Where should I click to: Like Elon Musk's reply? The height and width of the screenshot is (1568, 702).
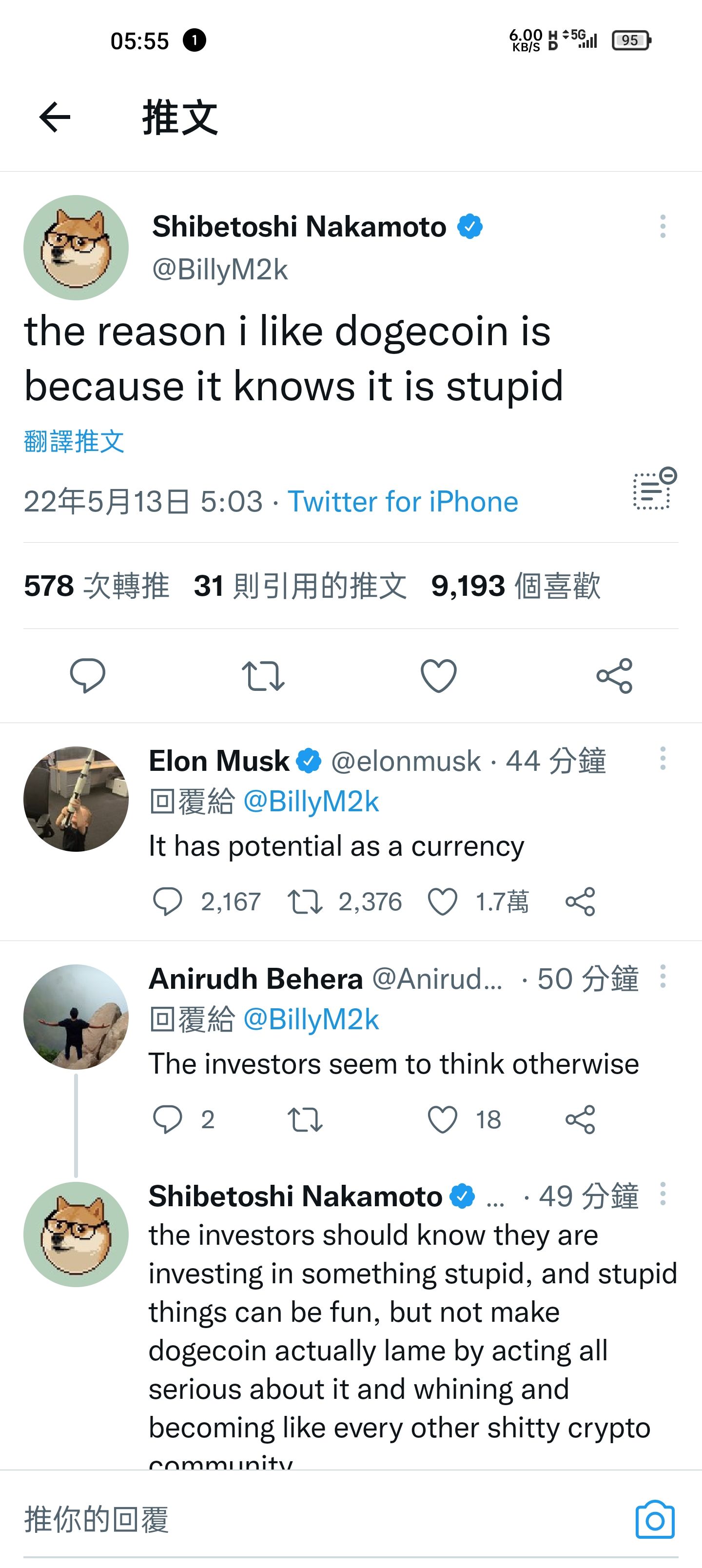click(443, 902)
